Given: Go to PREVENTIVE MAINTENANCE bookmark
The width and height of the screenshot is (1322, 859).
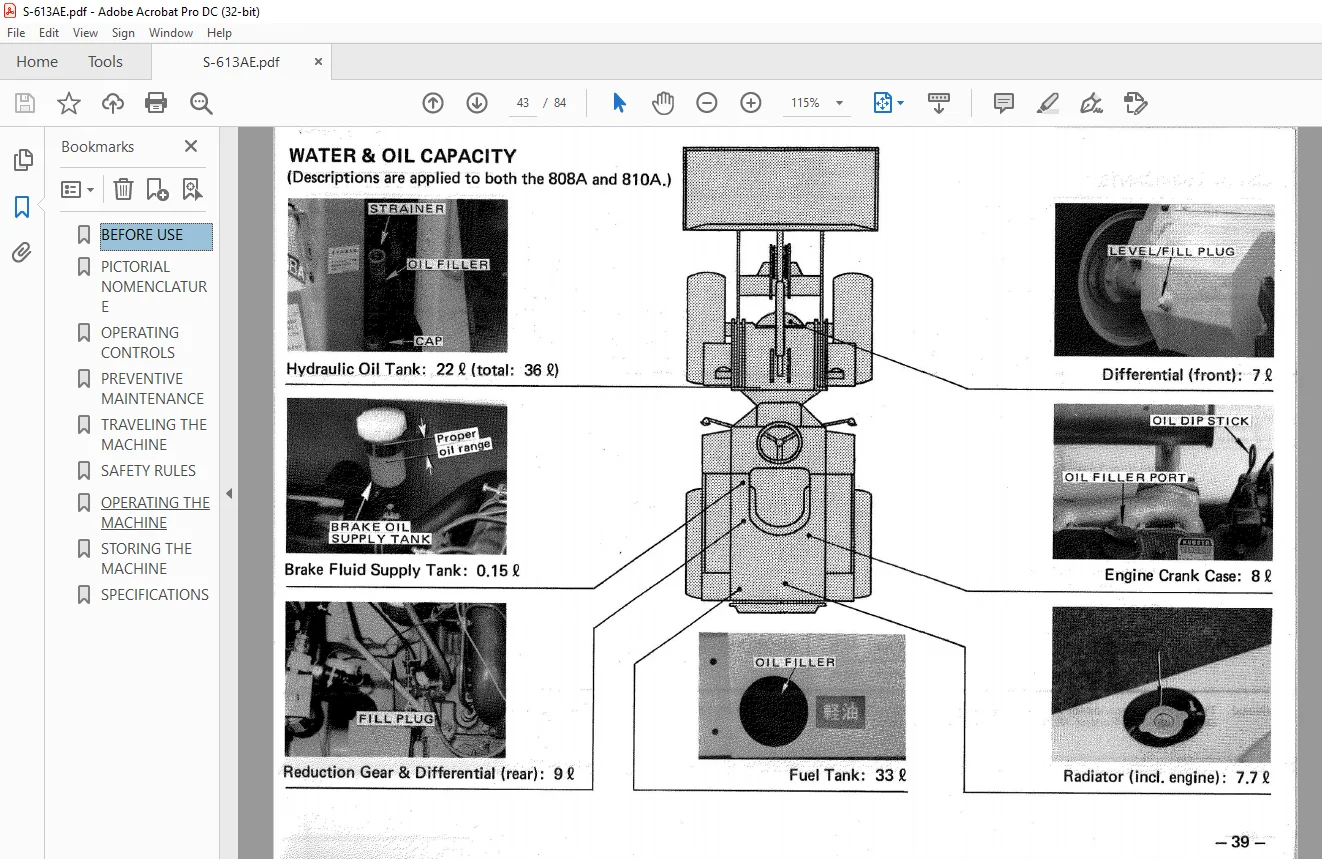Looking at the screenshot, I should click(152, 388).
